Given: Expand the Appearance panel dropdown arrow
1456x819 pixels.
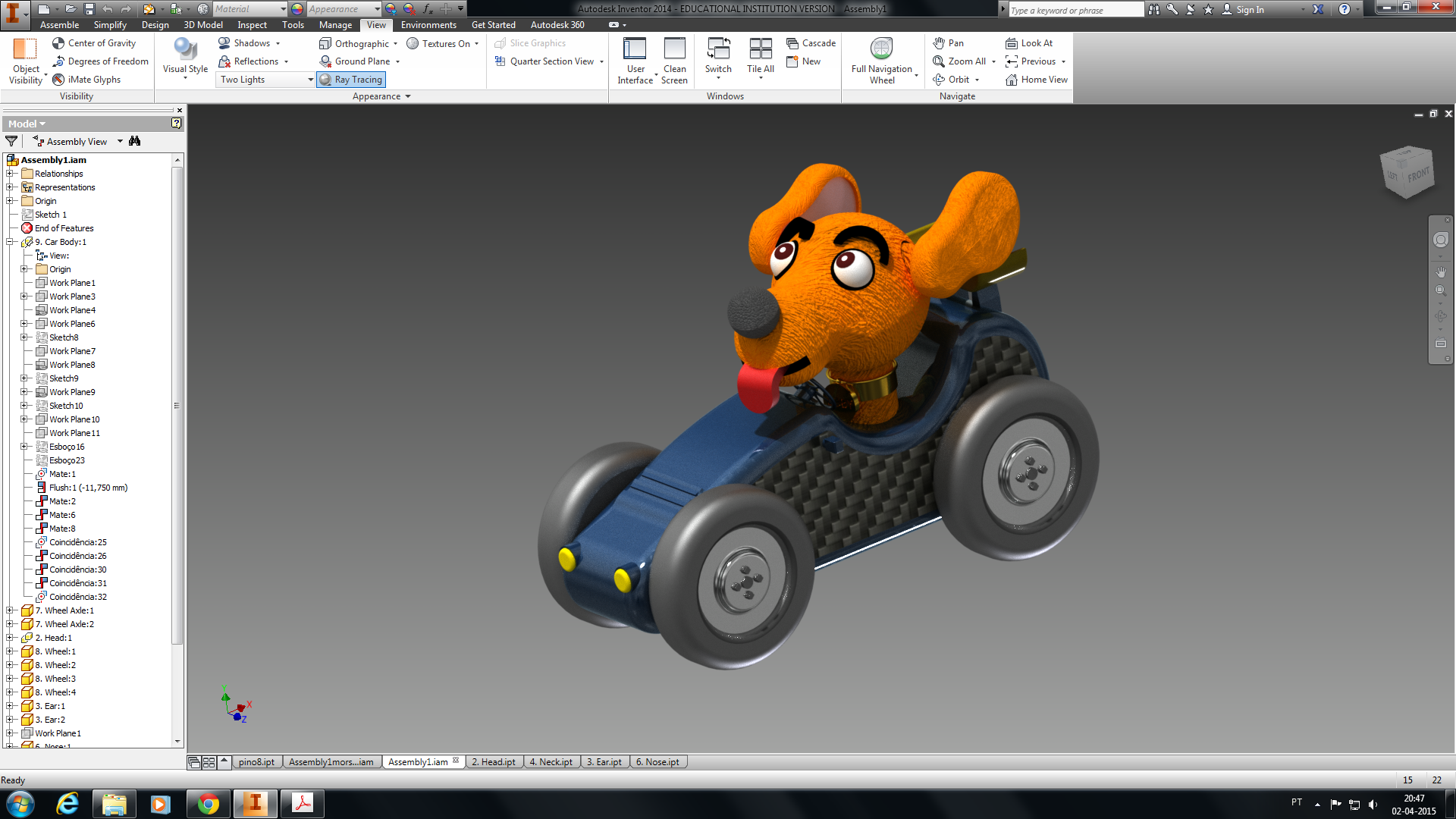Looking at the screenshot, I should (408, 96).
